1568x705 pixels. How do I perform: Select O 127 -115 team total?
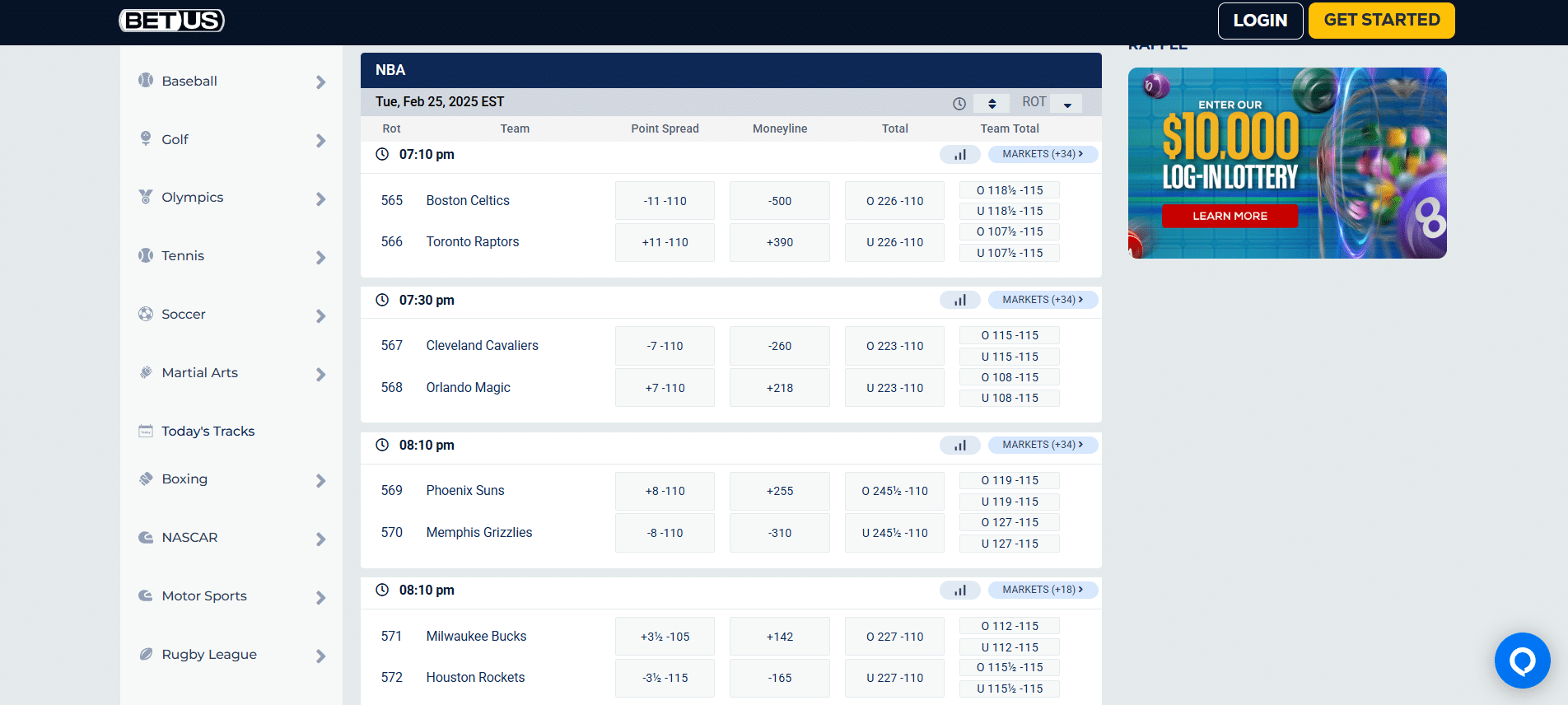[1010, 522]
